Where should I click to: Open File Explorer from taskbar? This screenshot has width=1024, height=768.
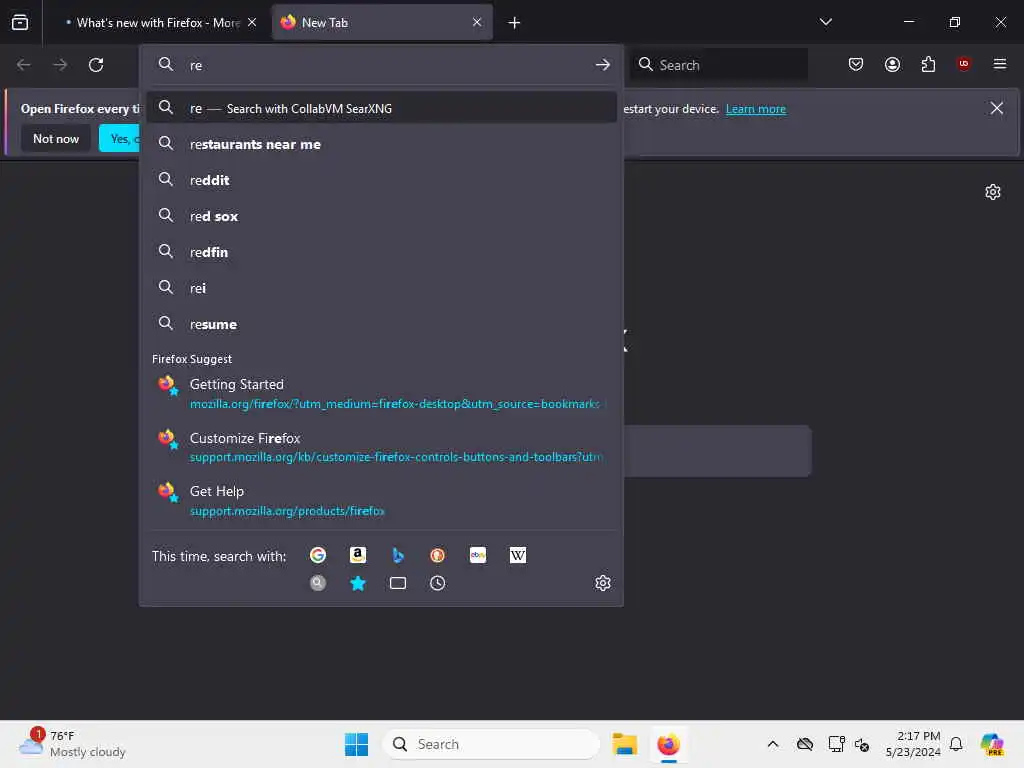pyautogui.click(x=624, y=744)
